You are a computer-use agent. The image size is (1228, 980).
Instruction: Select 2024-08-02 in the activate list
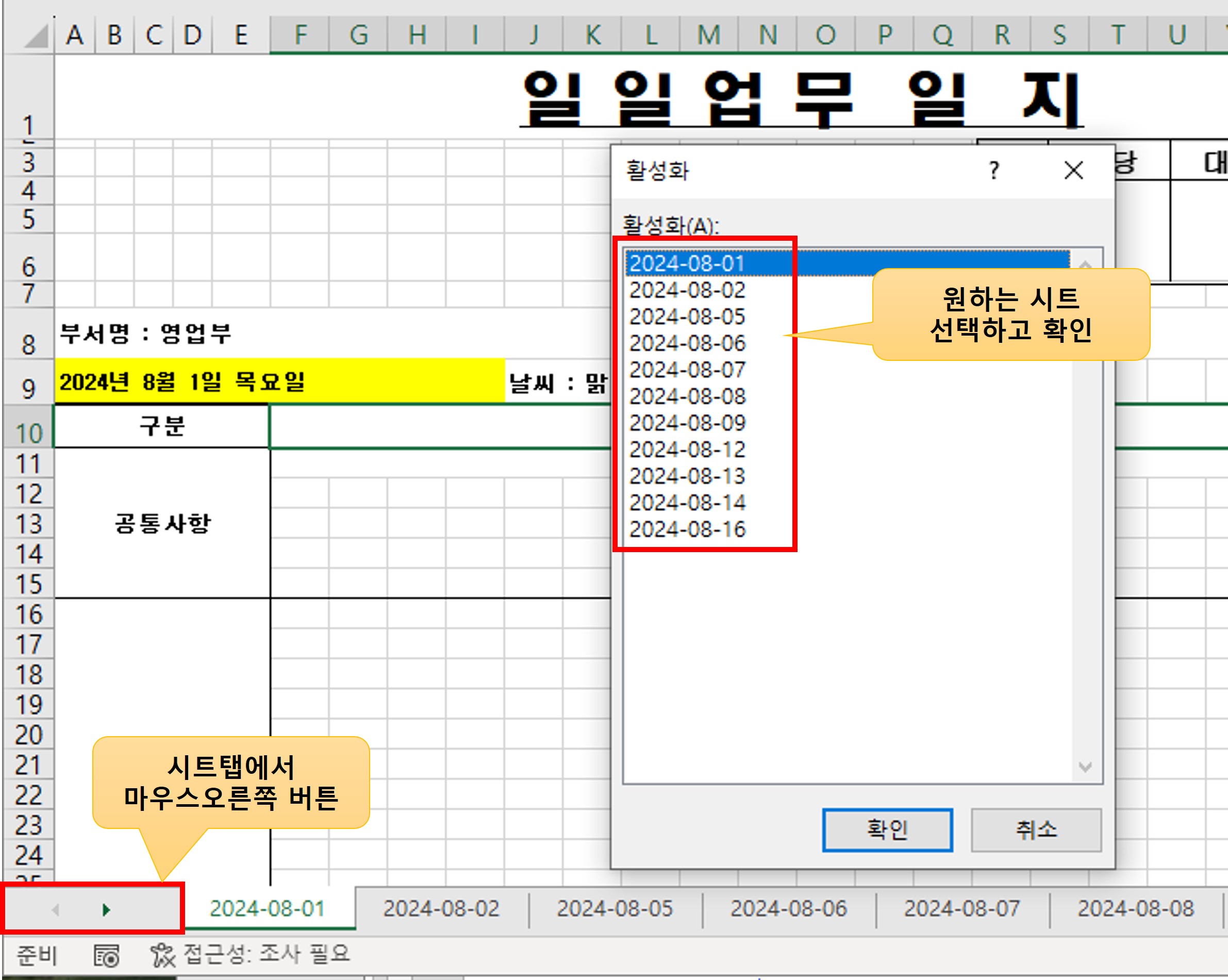click(847, 290)
